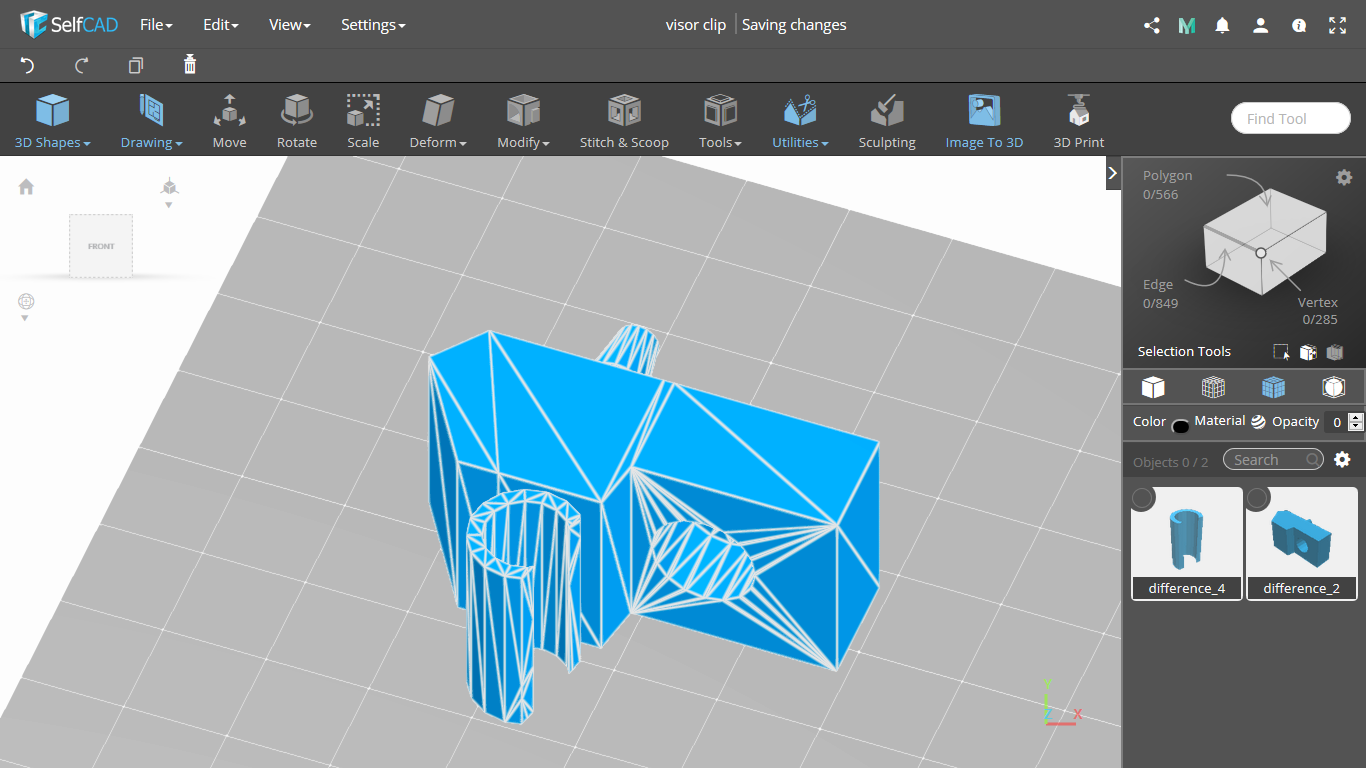This screenshot has width=1366, height=768.
Task: Select Edge selection mode label
Action: [1158, 285]
